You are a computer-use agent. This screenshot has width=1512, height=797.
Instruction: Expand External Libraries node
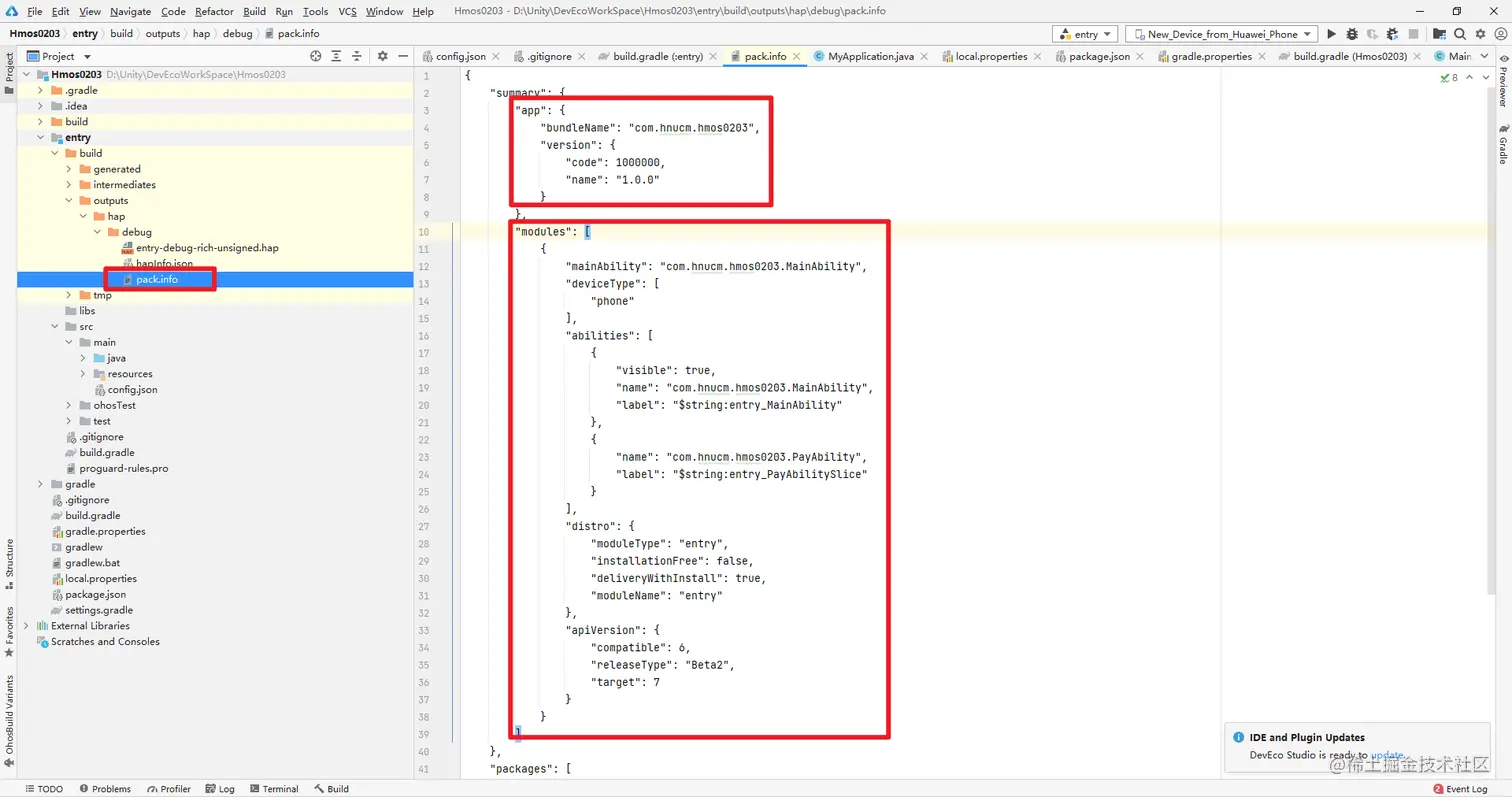[27, 626]
